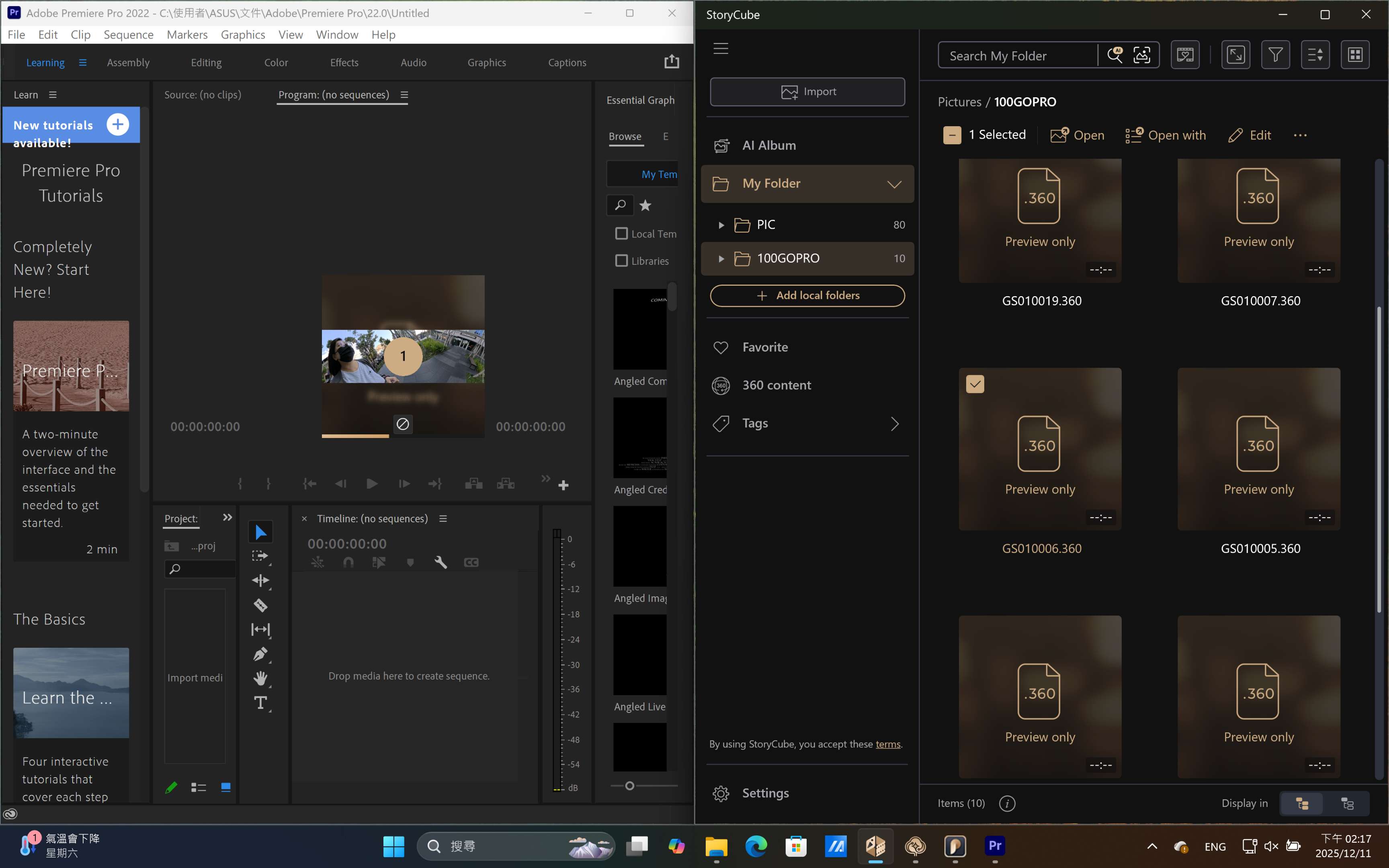
Task: Enable the Local Templates checkbox
Action: pos(621,233)
